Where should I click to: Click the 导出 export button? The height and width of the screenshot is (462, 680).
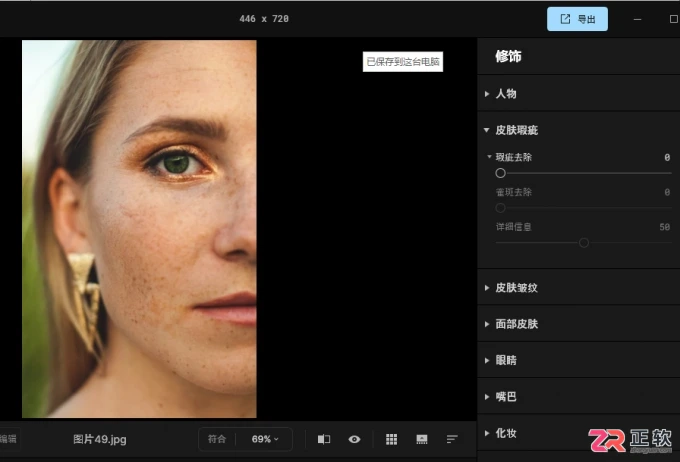point(577,19)
